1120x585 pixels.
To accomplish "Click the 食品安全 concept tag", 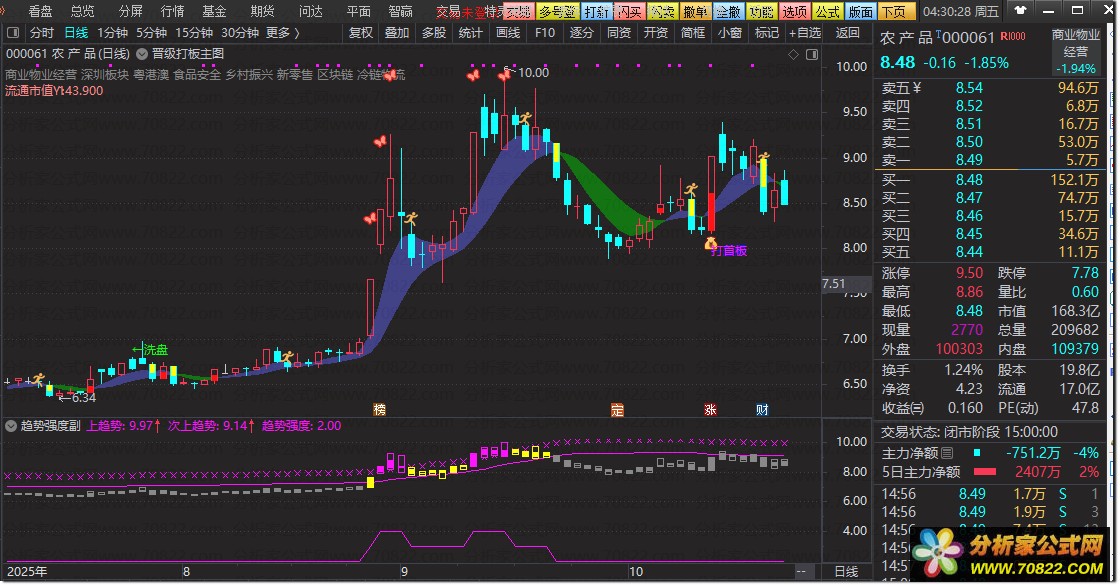I will pyautogui.click(x=197, y=74).
